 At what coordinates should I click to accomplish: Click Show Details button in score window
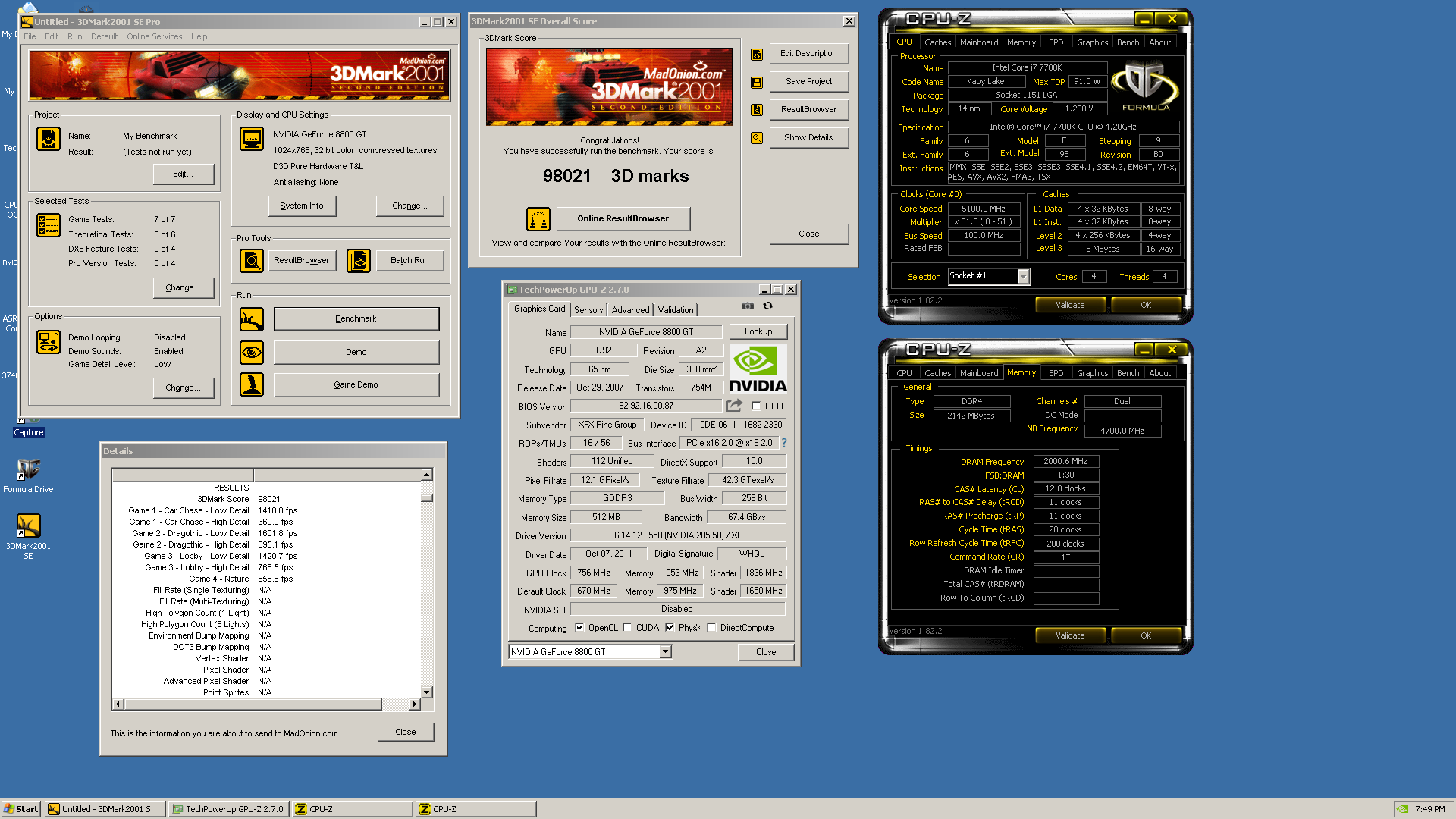(x=808, y=138)
